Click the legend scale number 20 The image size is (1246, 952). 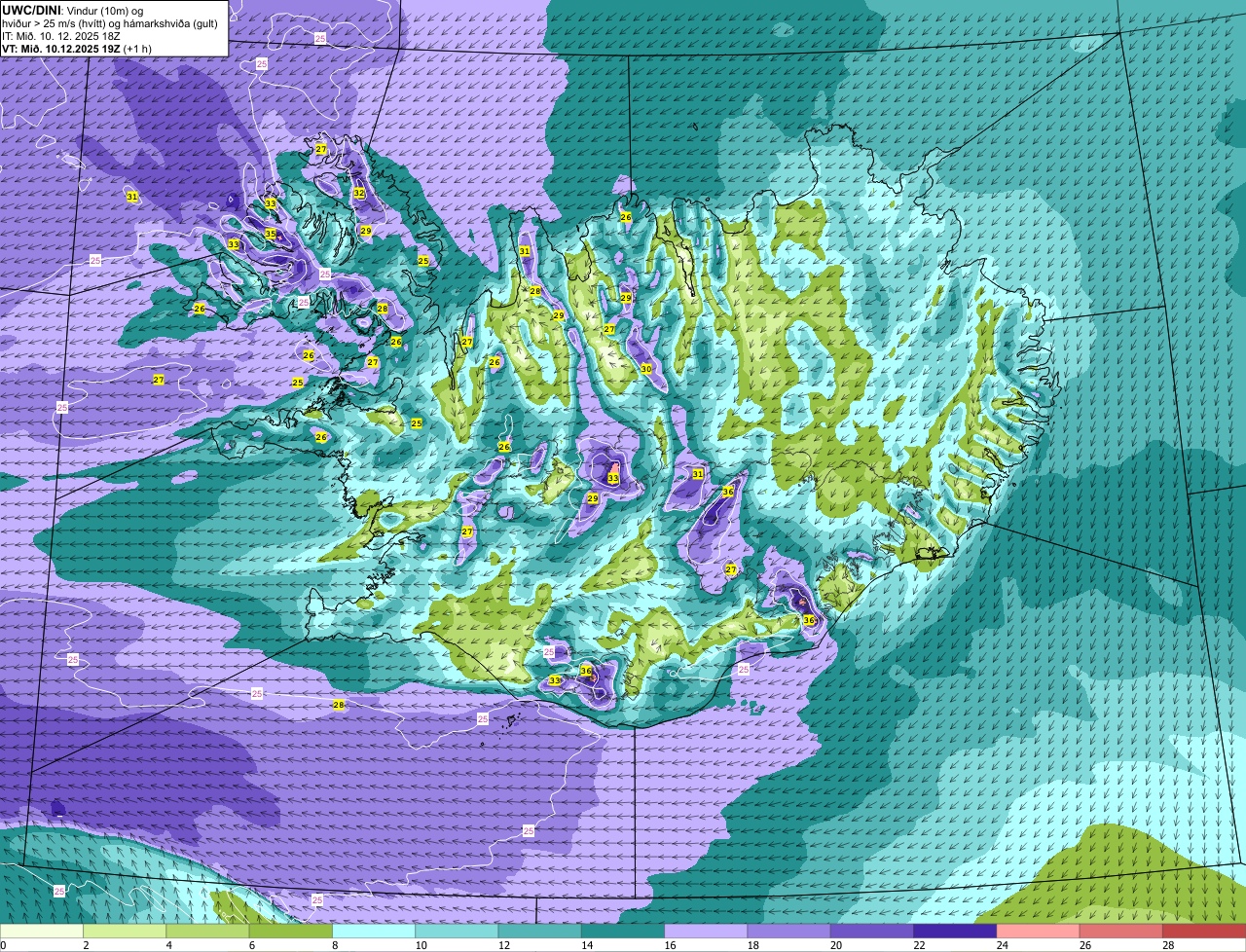[x=835, y=945]
